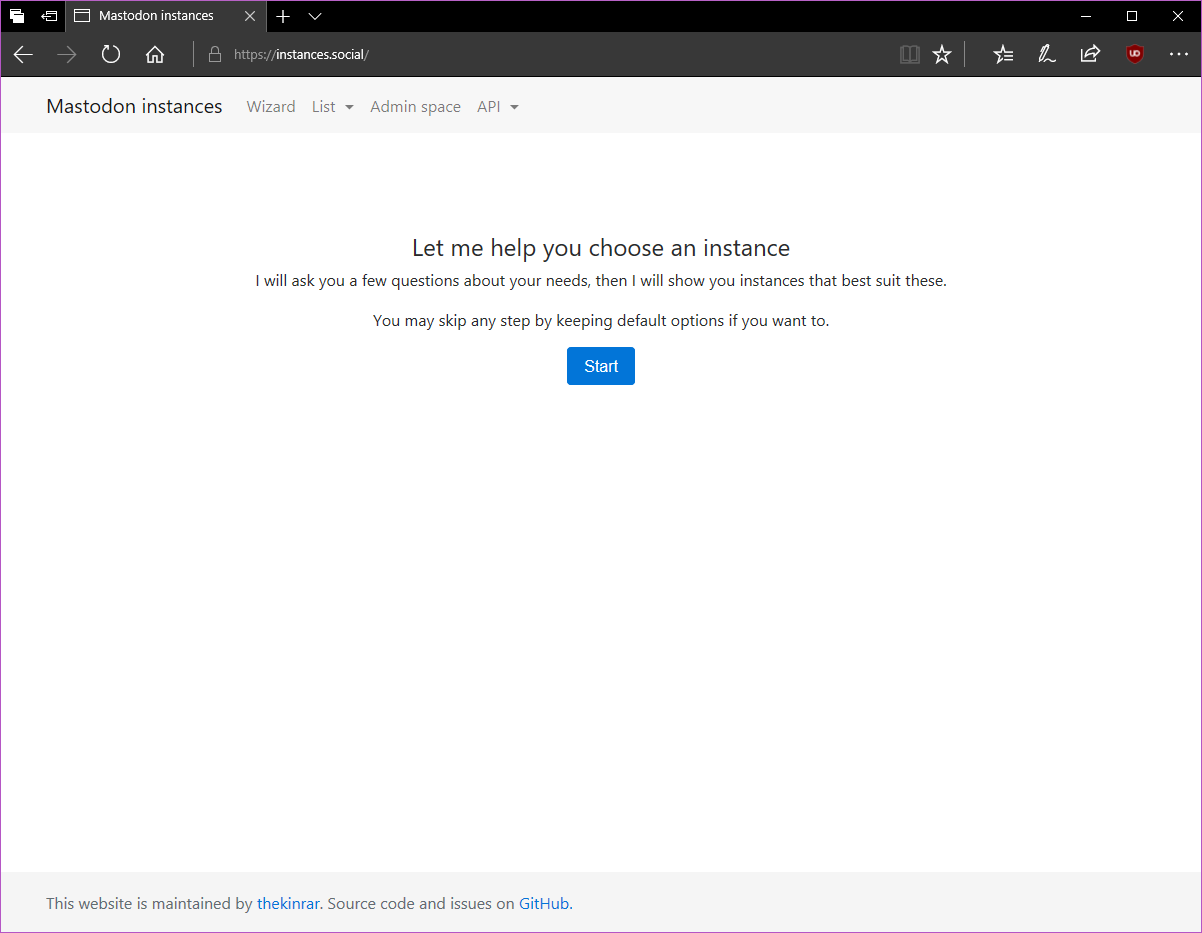Screen dimensions: 1202x933
Task: Refresh the instances.social page
Action: pyautogui.click(x=111, y=55)
